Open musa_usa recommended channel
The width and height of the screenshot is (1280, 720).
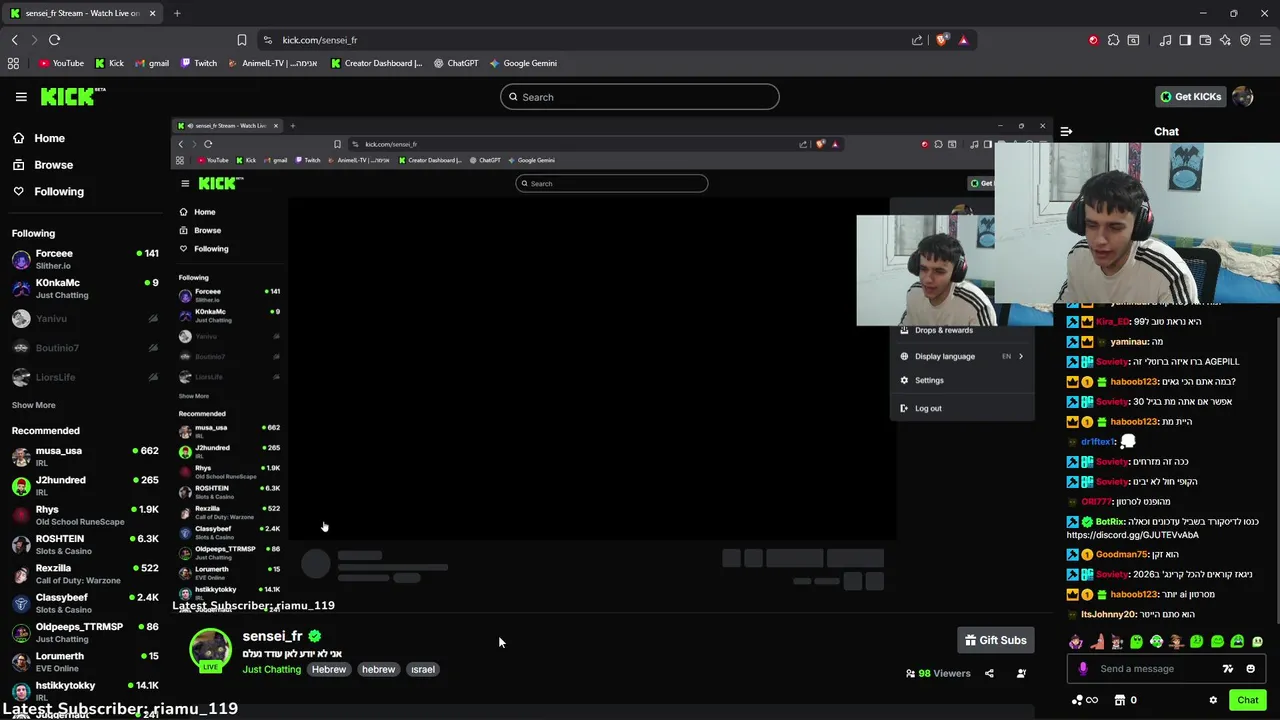coord(85,456)
